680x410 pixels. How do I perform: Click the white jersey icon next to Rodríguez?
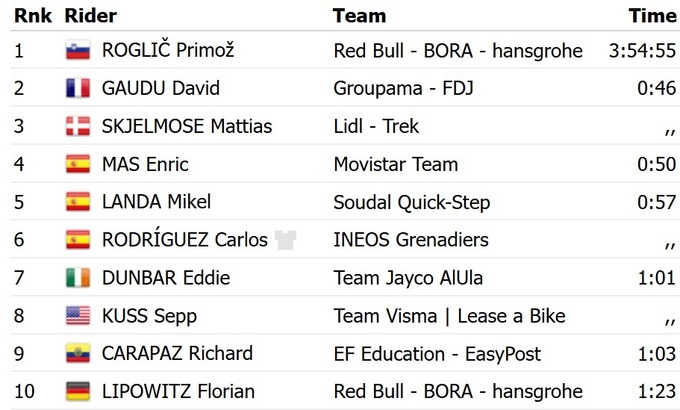click(286, 240)
